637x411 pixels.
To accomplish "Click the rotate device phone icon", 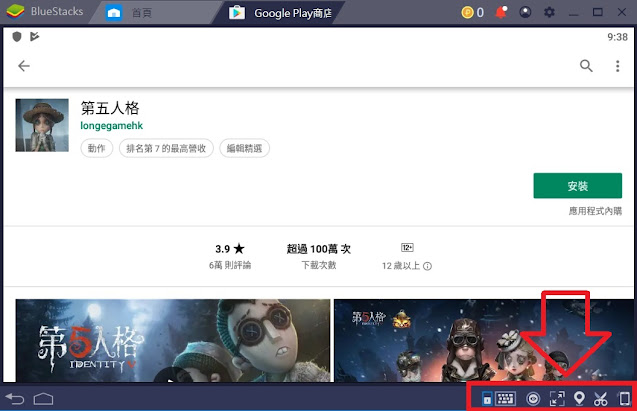I will pos(624,398).
